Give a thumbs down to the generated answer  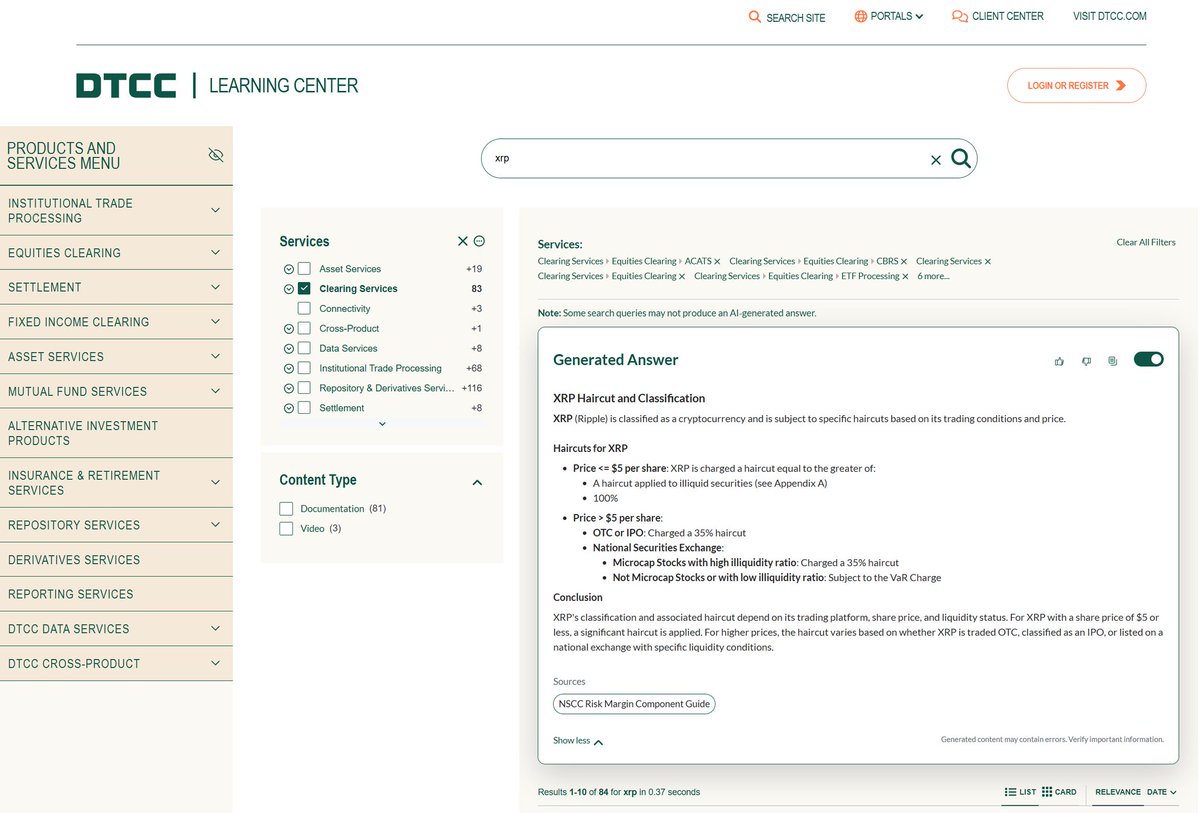point(1086,361)
